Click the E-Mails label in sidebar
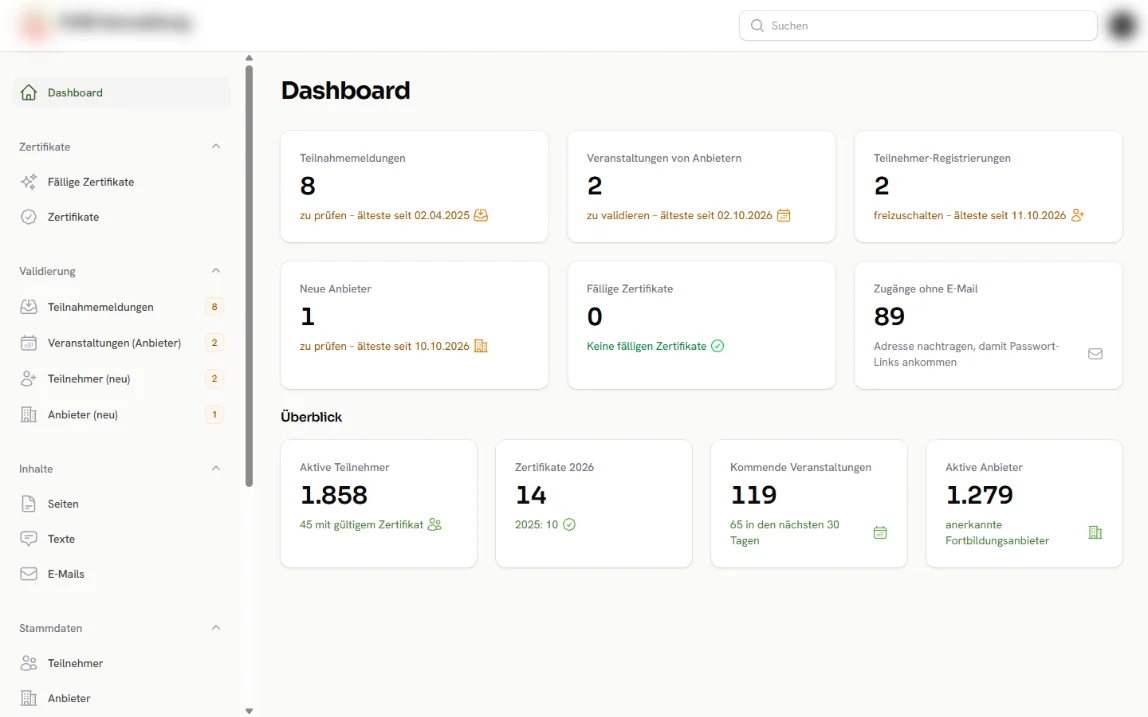The width and height of the screenshot is (1148, 717). (x=66, y=574)
